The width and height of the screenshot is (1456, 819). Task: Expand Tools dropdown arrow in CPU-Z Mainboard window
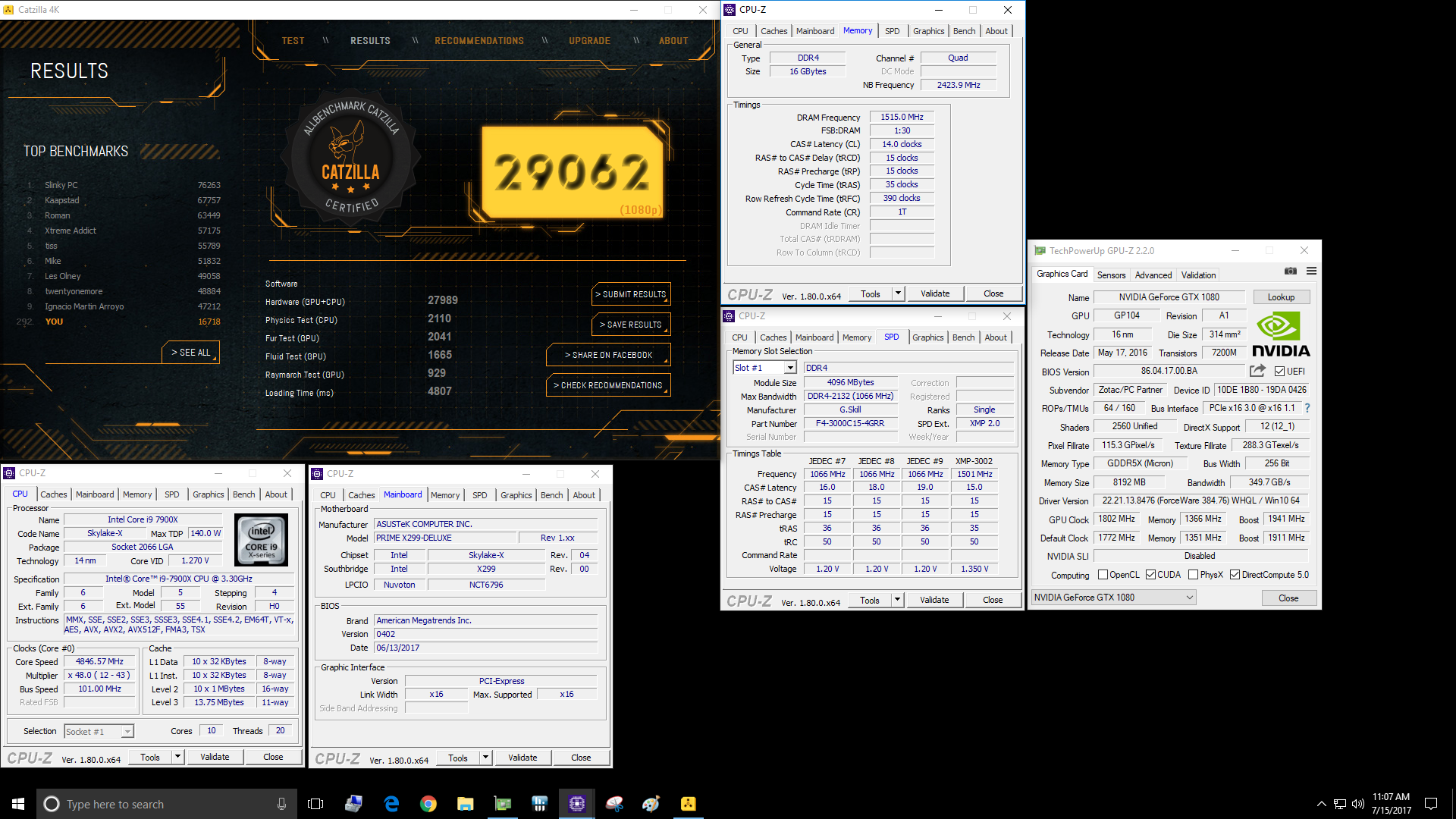click(485, 758)
